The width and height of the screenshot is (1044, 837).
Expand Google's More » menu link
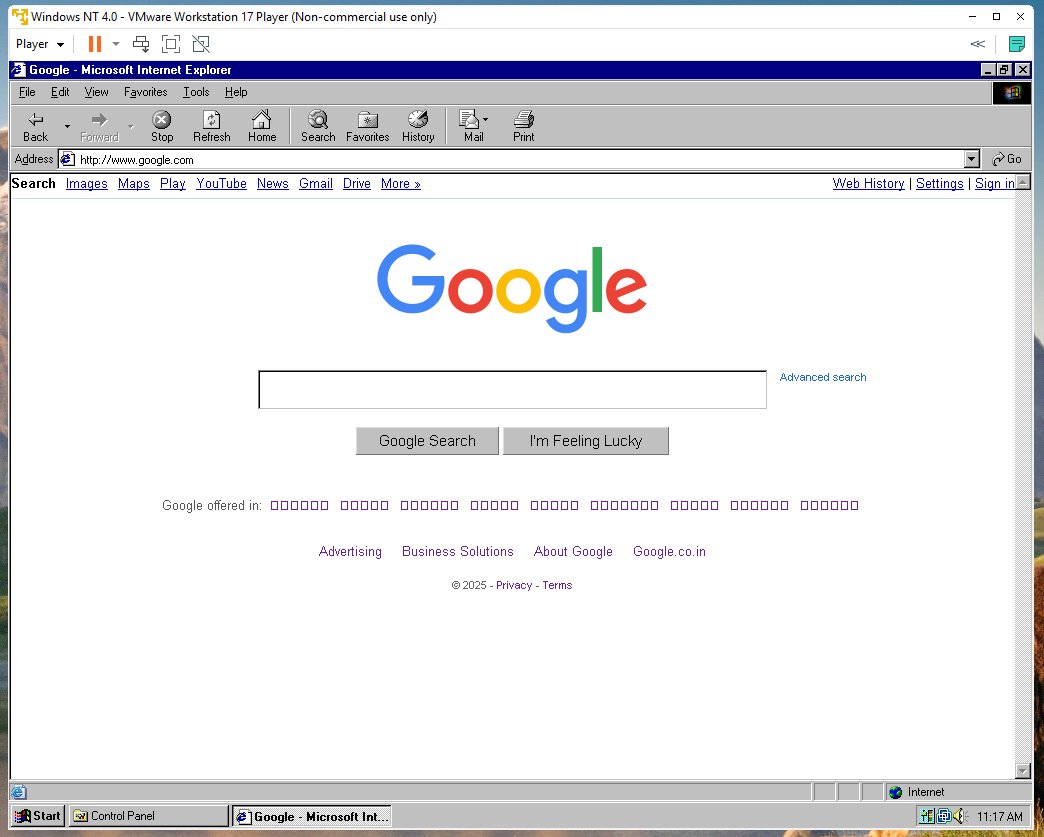tap(400, 184)
